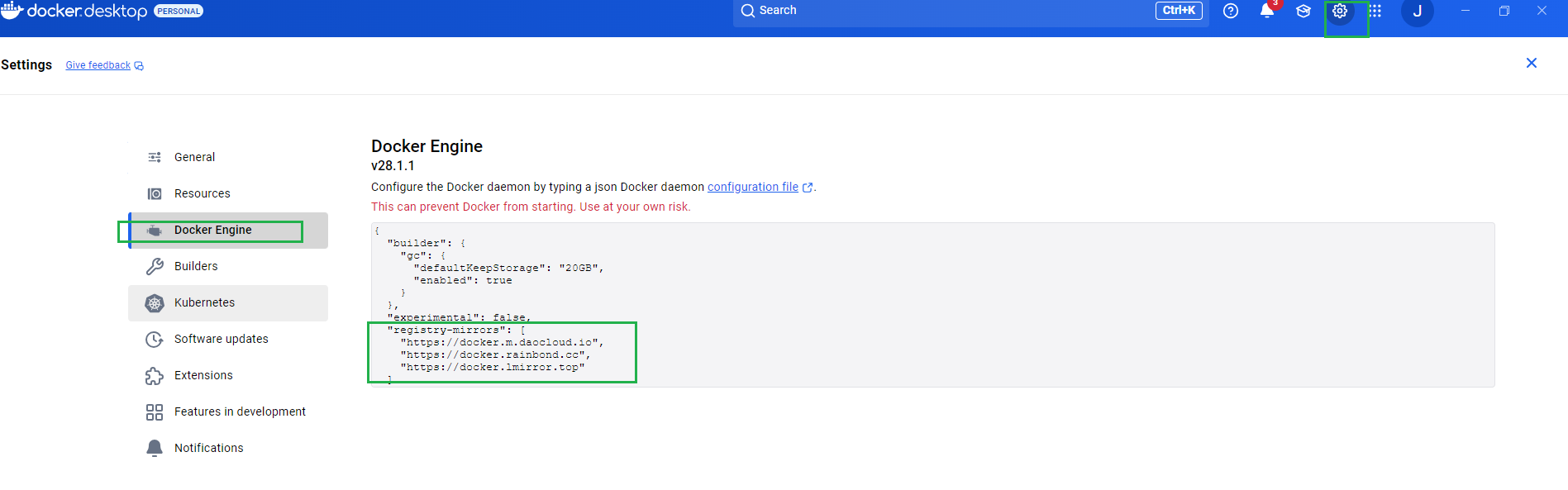Click the Features in development grid icon
Image resolution: width=1568 pixels, height=490 pixels.
(155, 412)
